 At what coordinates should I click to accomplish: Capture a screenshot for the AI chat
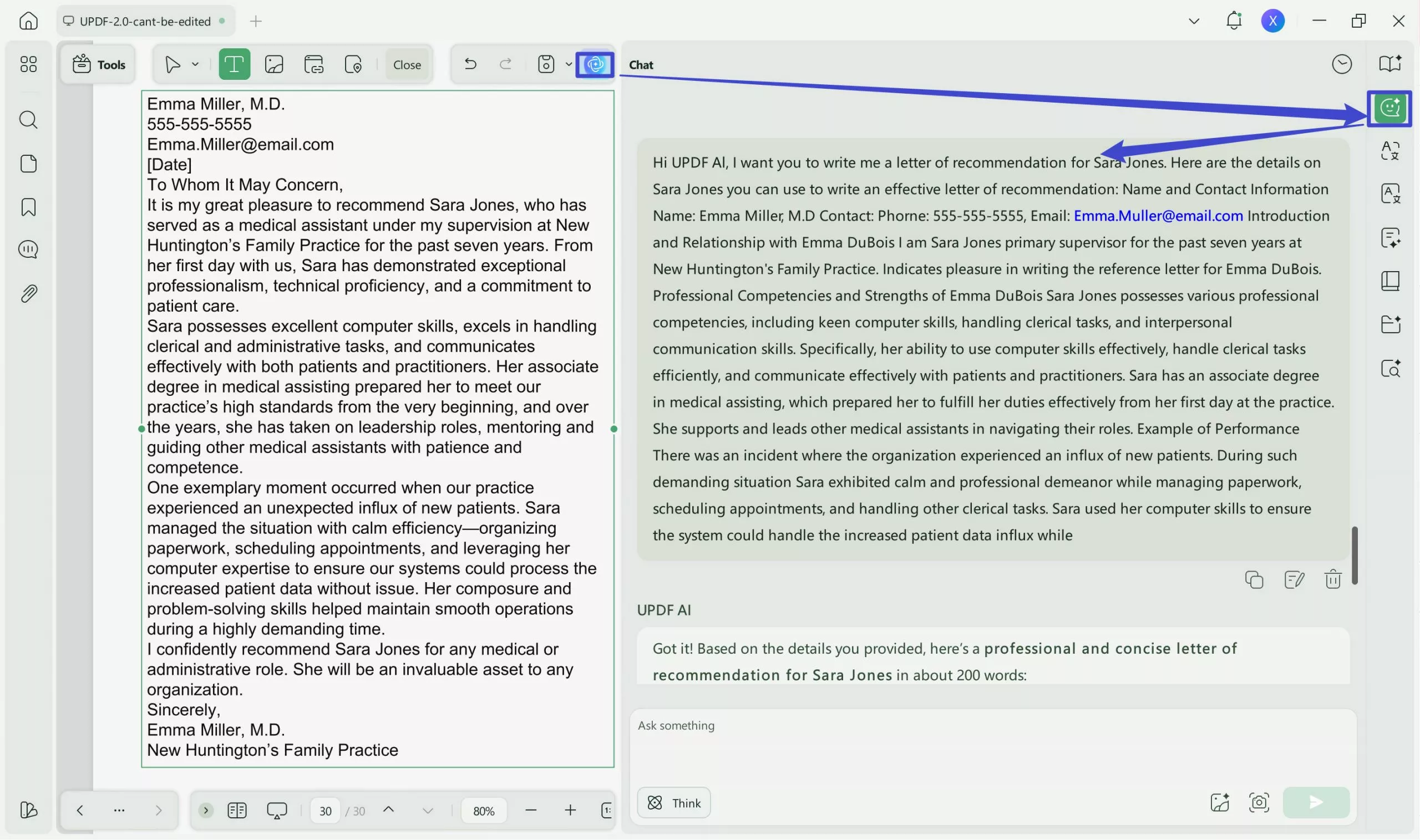1259,802
